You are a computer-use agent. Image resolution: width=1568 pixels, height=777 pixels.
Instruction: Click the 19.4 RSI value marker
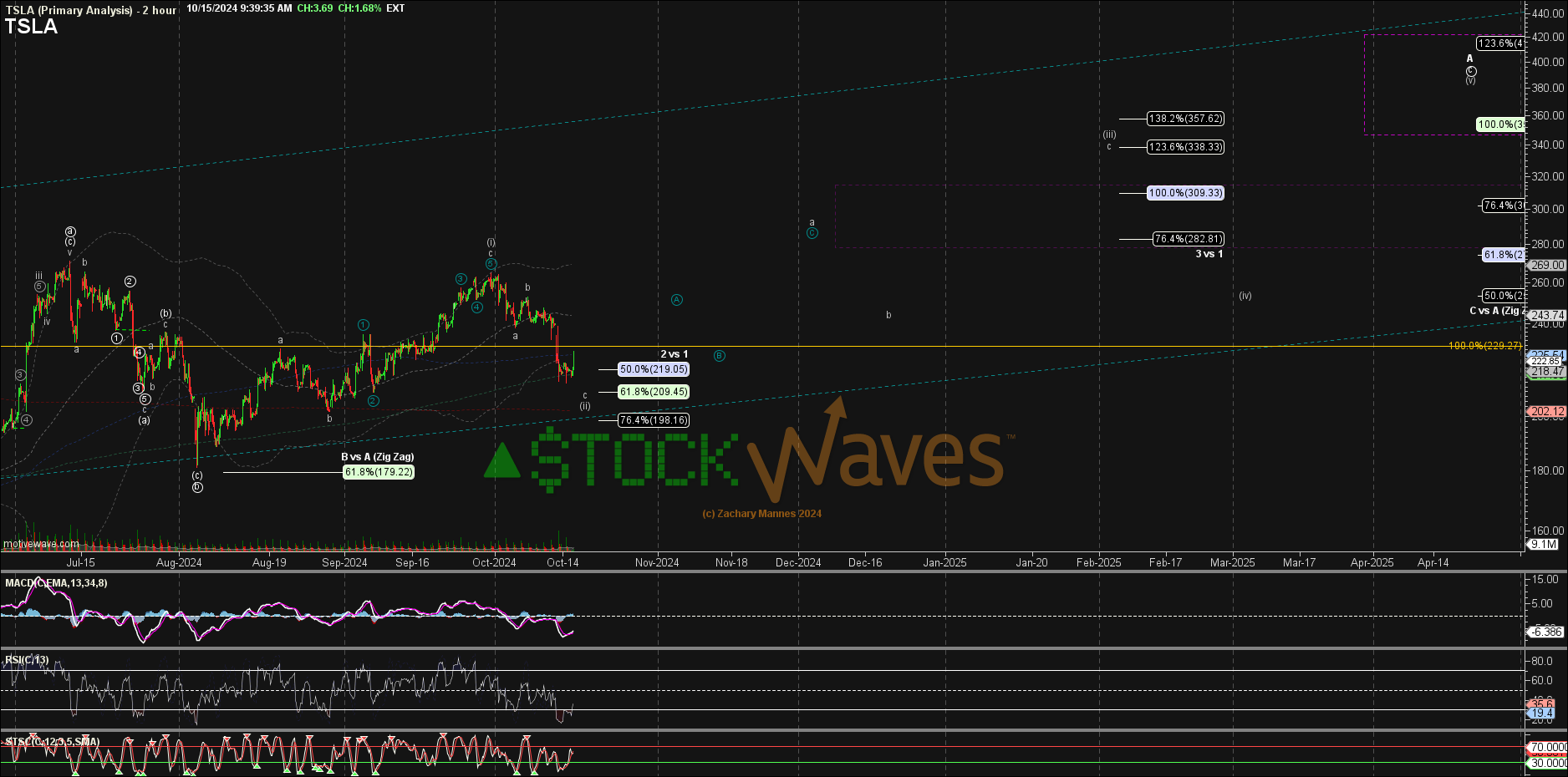[x=1542, y=714]
